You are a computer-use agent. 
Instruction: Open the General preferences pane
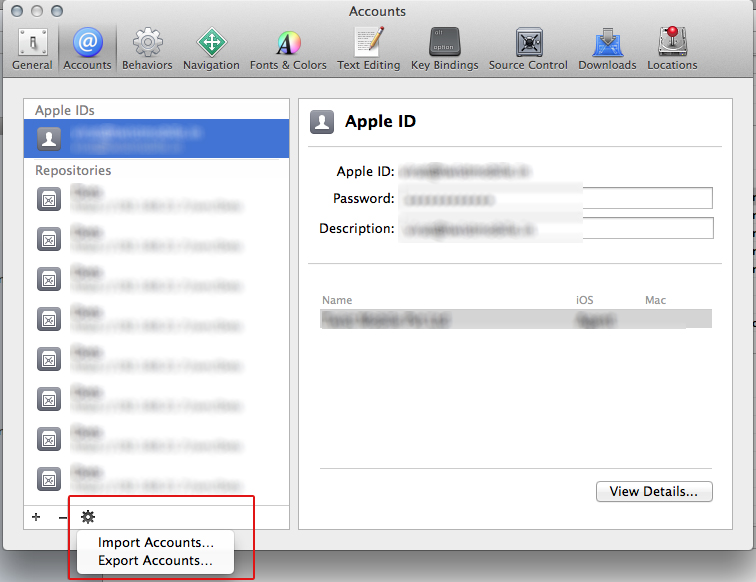click(x=32, y=49)
